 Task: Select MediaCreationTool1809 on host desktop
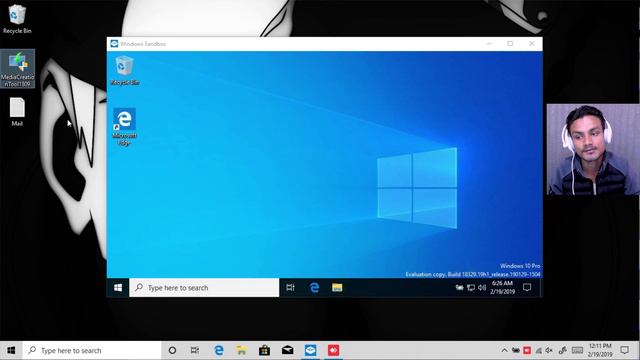[x=18, y=69]
